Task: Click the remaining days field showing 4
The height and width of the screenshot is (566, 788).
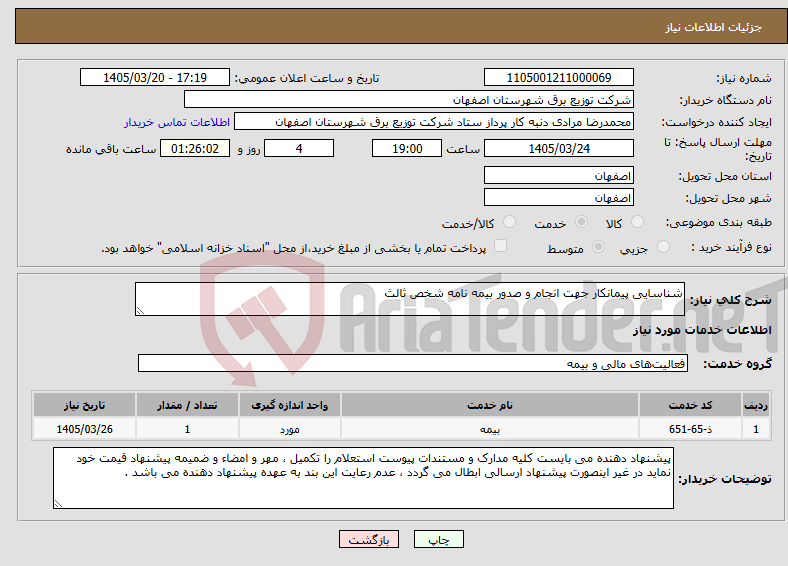Action: [x=299, y=148]
